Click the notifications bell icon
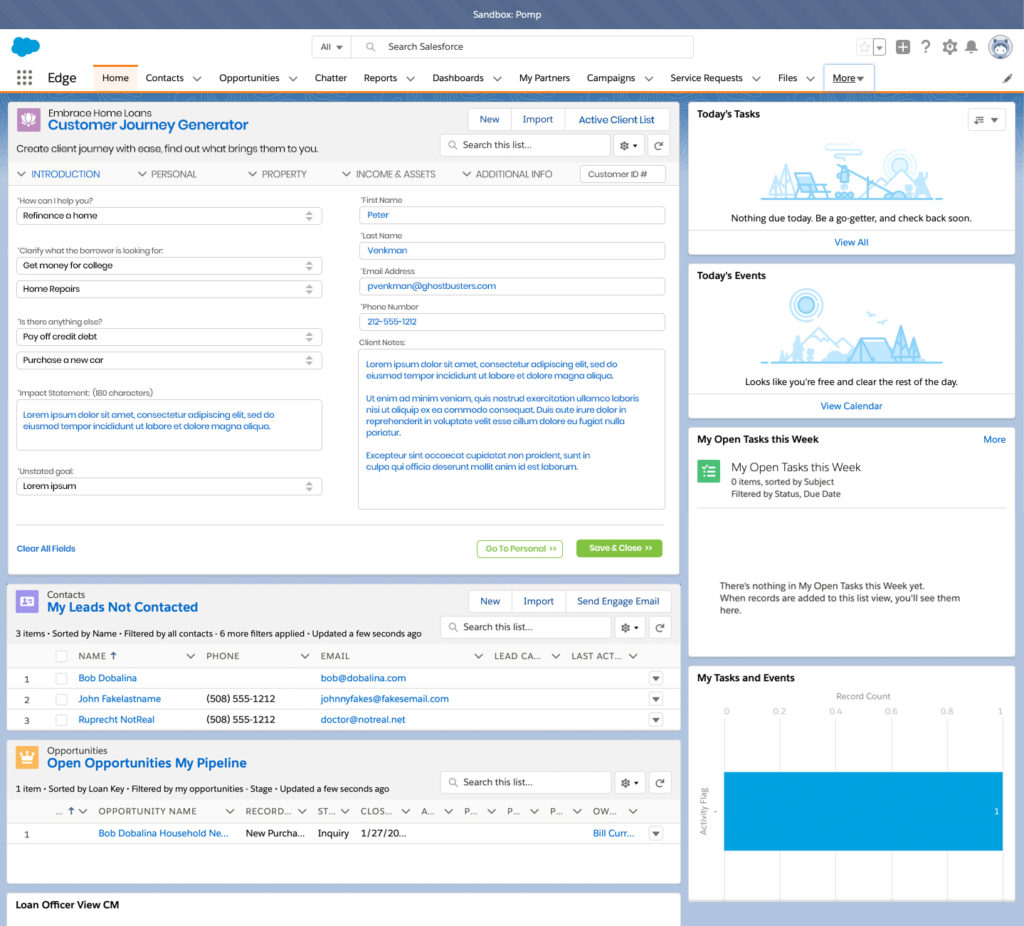The image size is (1024, 926). point(971,47)
